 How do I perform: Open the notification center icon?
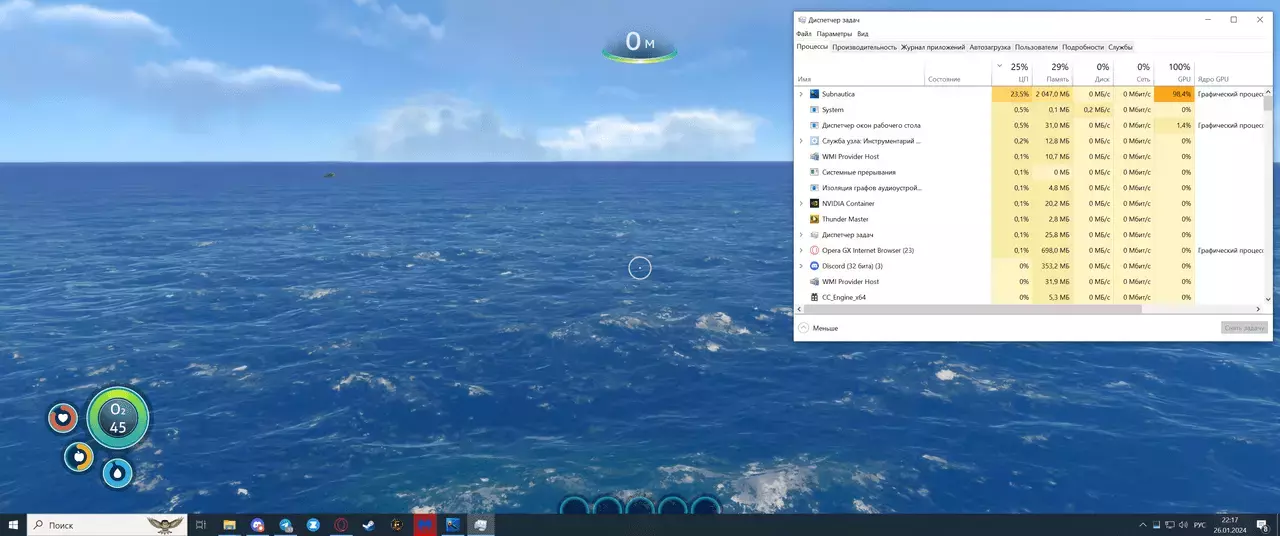(x=1261, y=525)
